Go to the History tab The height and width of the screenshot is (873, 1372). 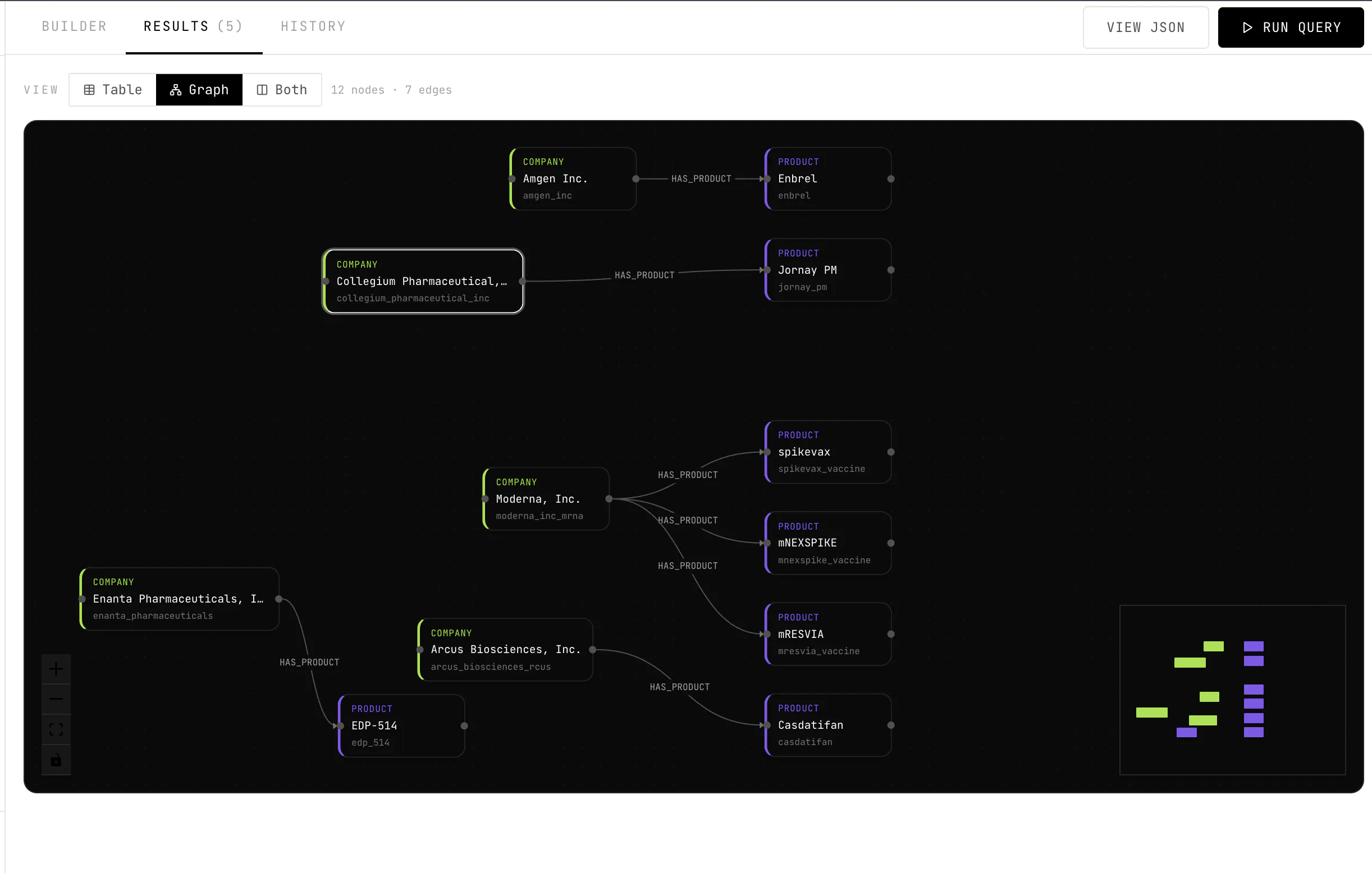coord(313,27)
